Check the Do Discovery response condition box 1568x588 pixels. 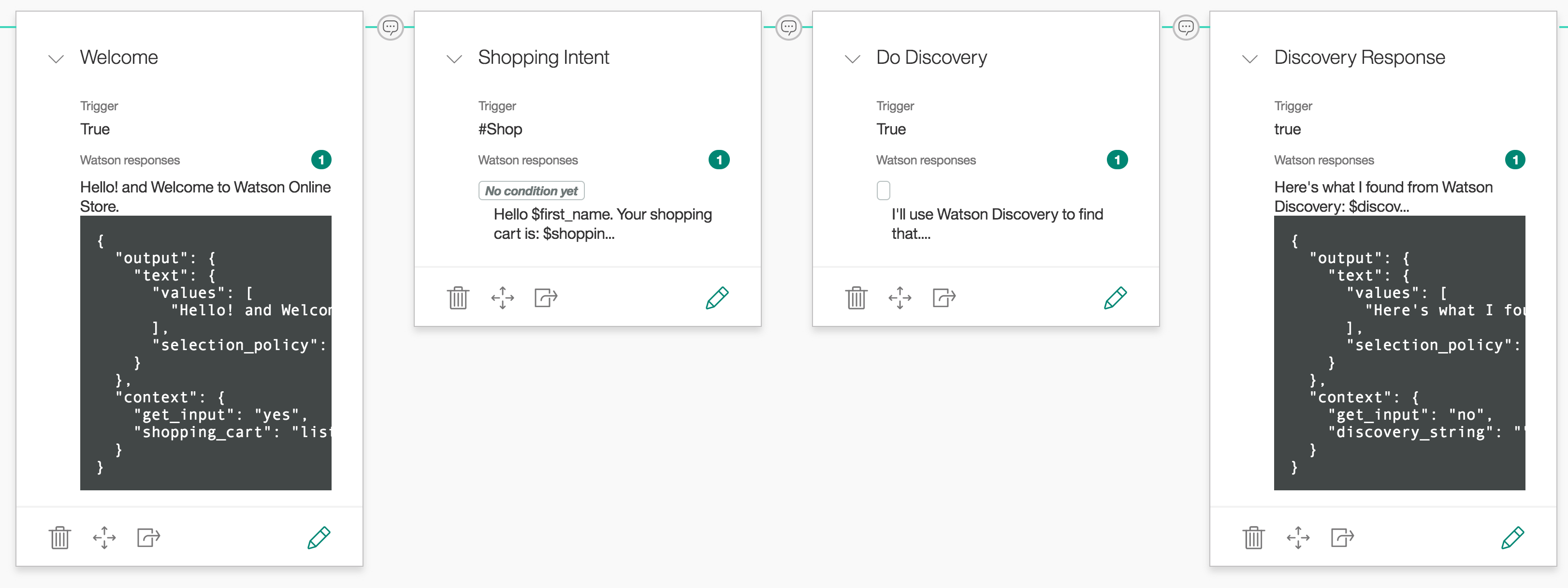[883, 191]
